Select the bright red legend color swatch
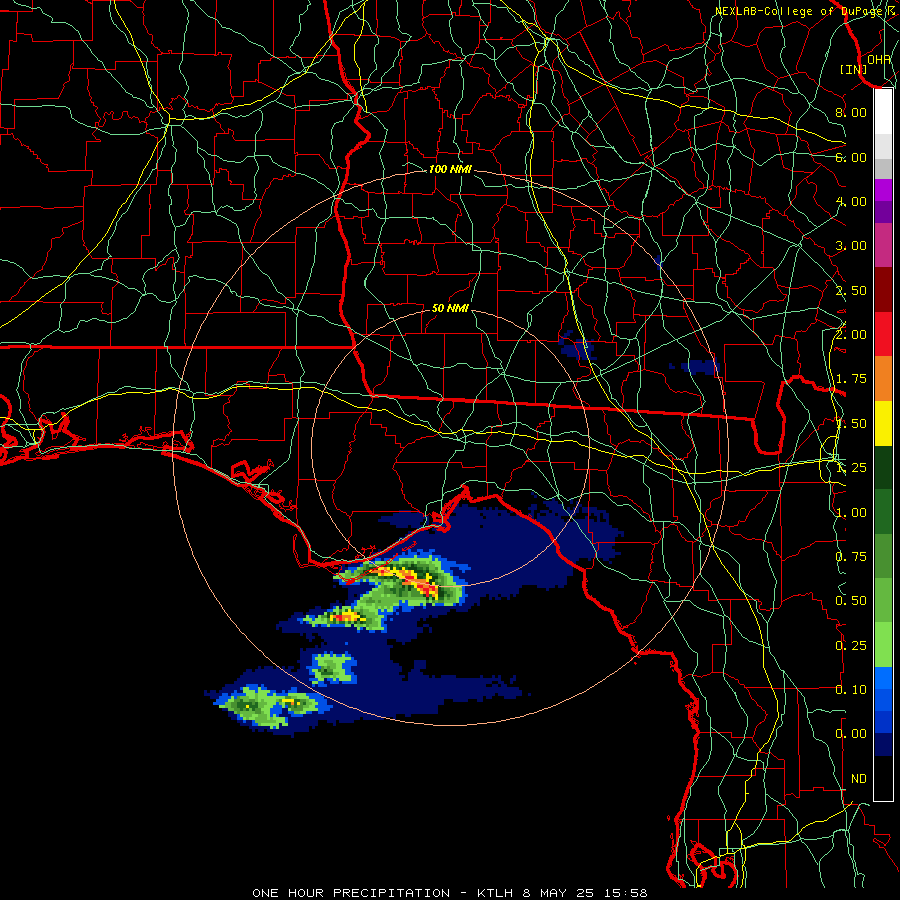This screenshot has width=900, height=900. coord(883,335)
